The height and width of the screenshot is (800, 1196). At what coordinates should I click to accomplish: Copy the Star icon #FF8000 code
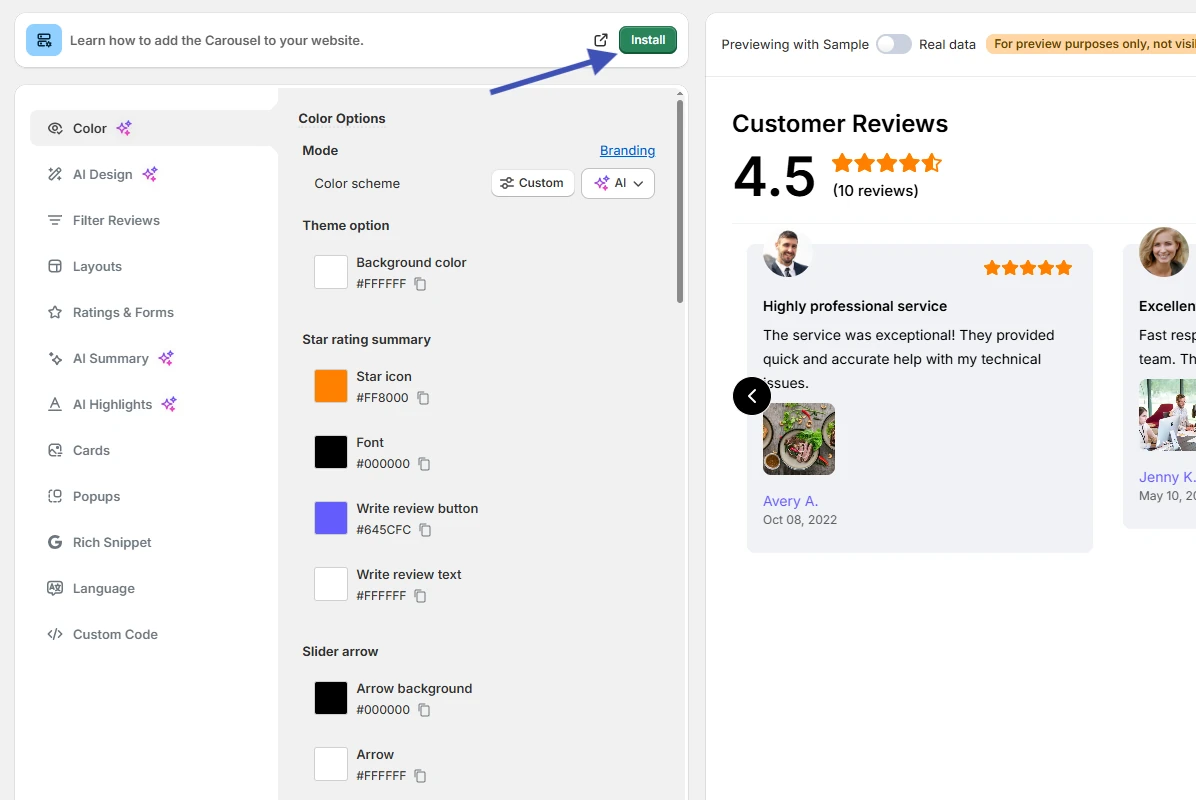pos(423,398)
